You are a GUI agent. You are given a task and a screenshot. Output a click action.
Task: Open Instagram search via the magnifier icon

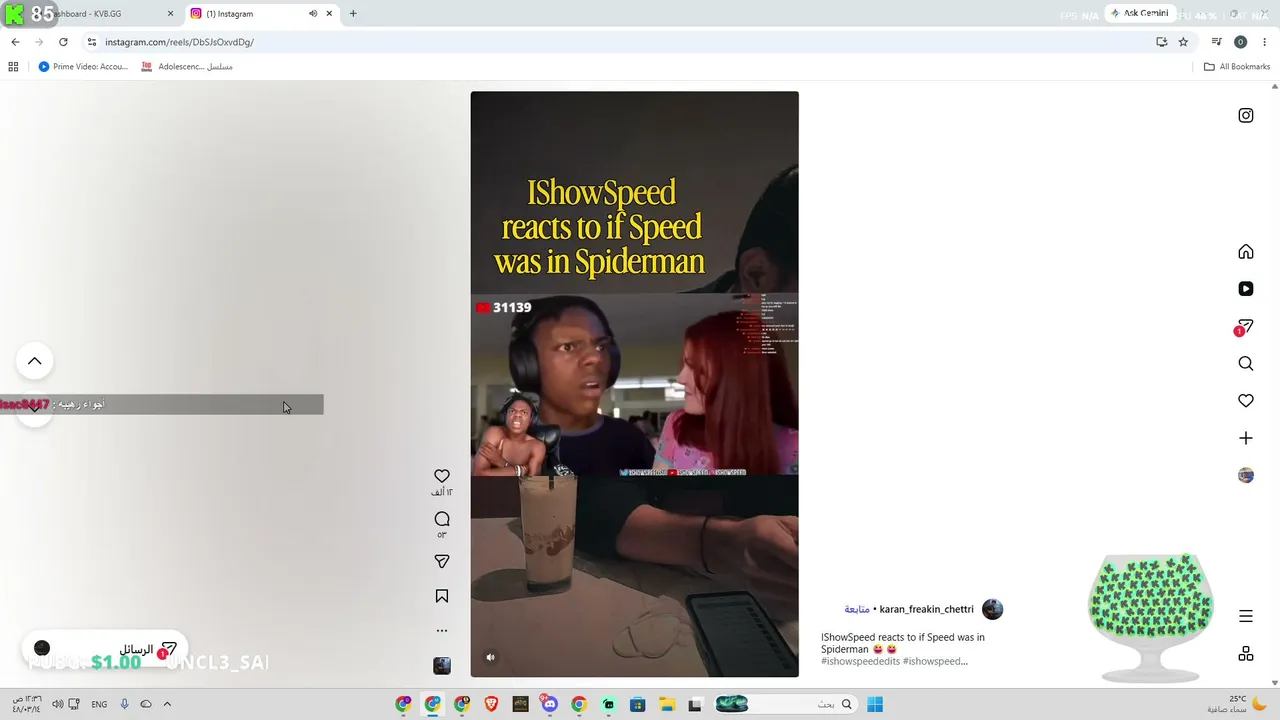(x=1246, y=364)
